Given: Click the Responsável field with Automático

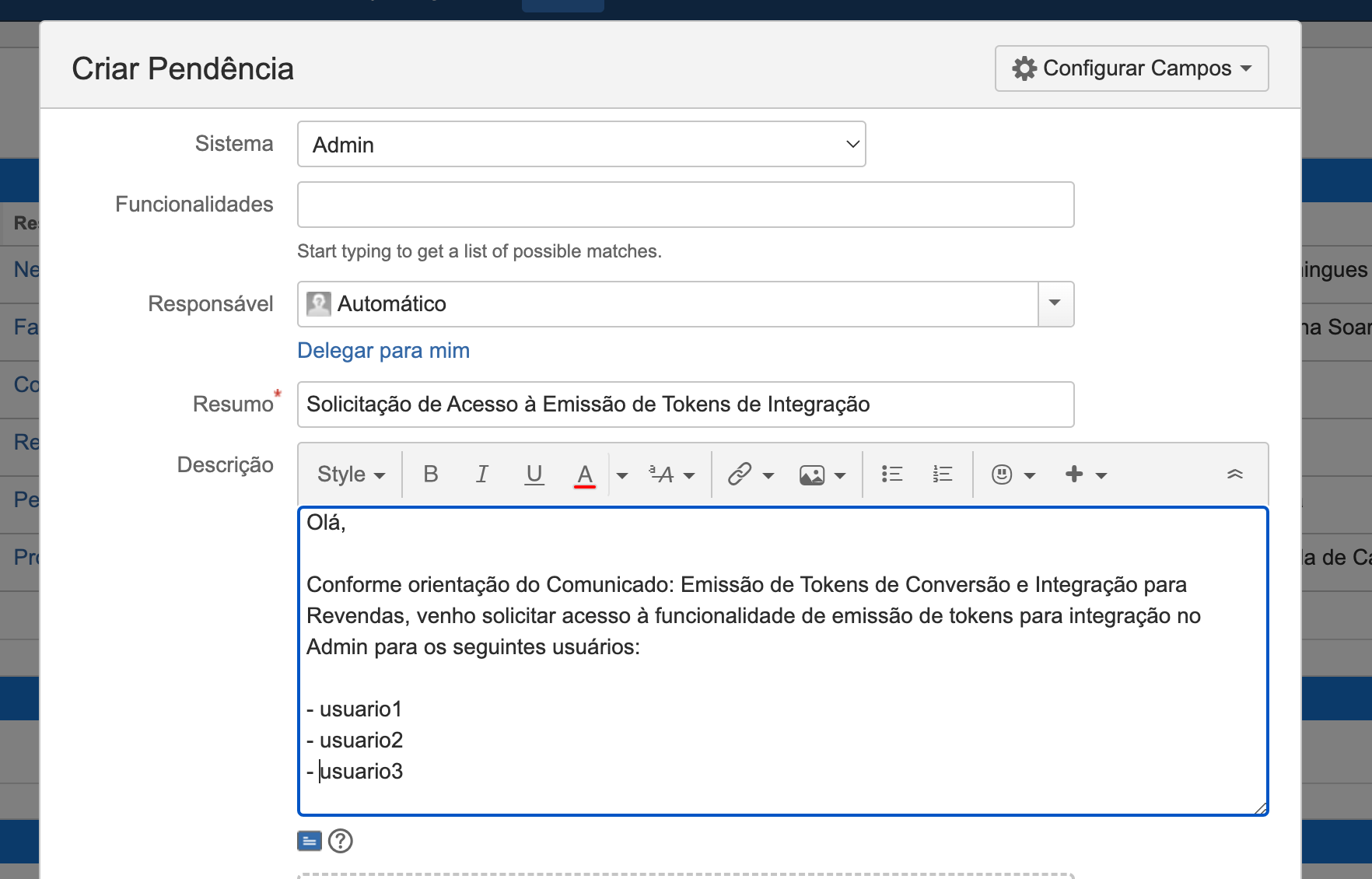Looking at the screenshot, I should tap(668, 304).
